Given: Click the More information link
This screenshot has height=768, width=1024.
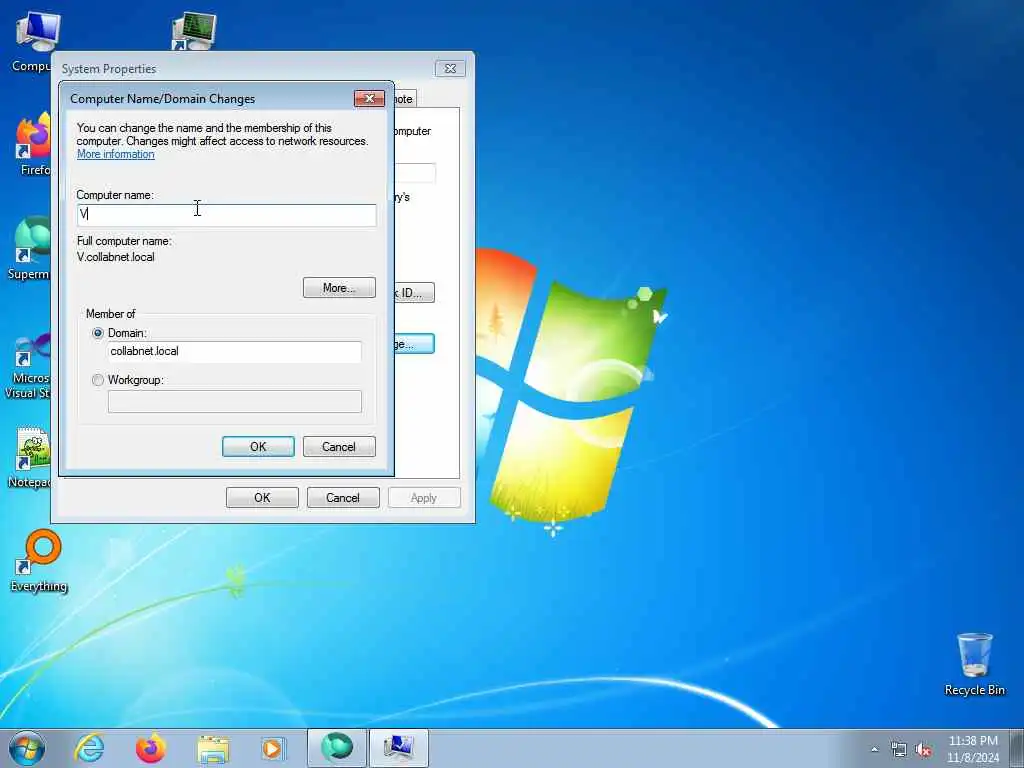Looking at the screenshot, I should pos(116,154).
